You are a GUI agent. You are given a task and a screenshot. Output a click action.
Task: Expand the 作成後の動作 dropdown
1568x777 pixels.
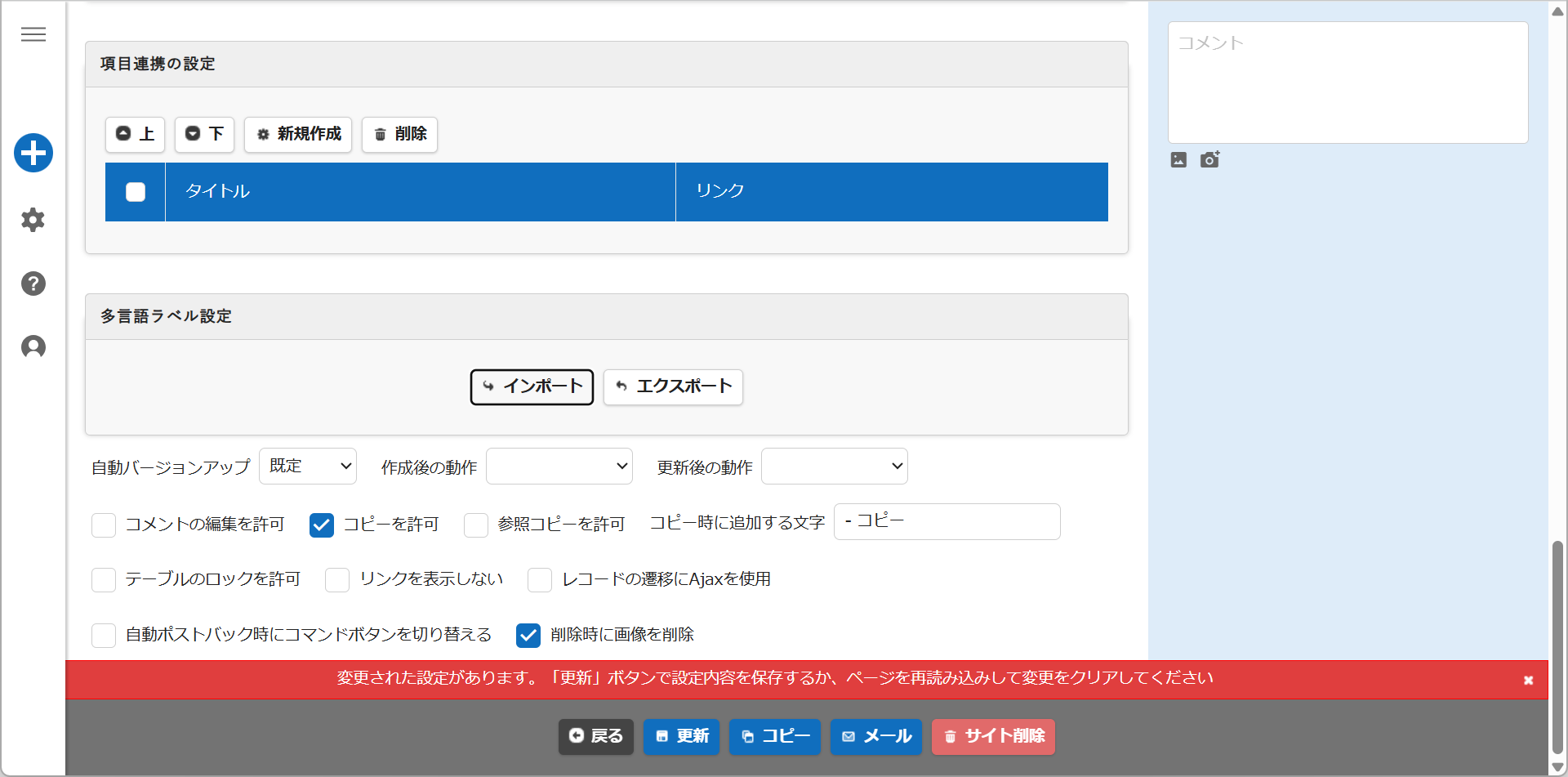click(559, 466)
